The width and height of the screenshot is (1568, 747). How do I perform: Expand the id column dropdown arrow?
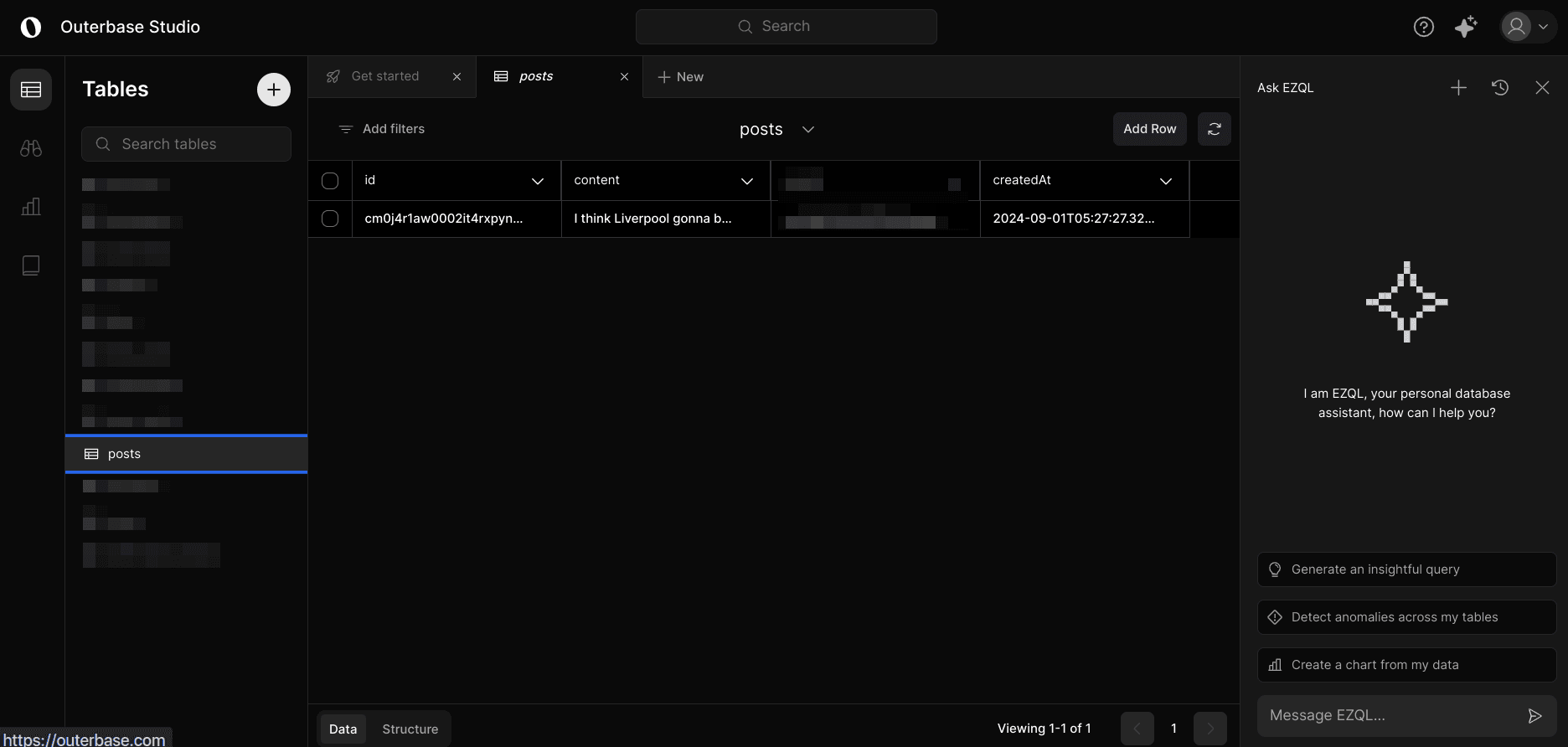538,181
